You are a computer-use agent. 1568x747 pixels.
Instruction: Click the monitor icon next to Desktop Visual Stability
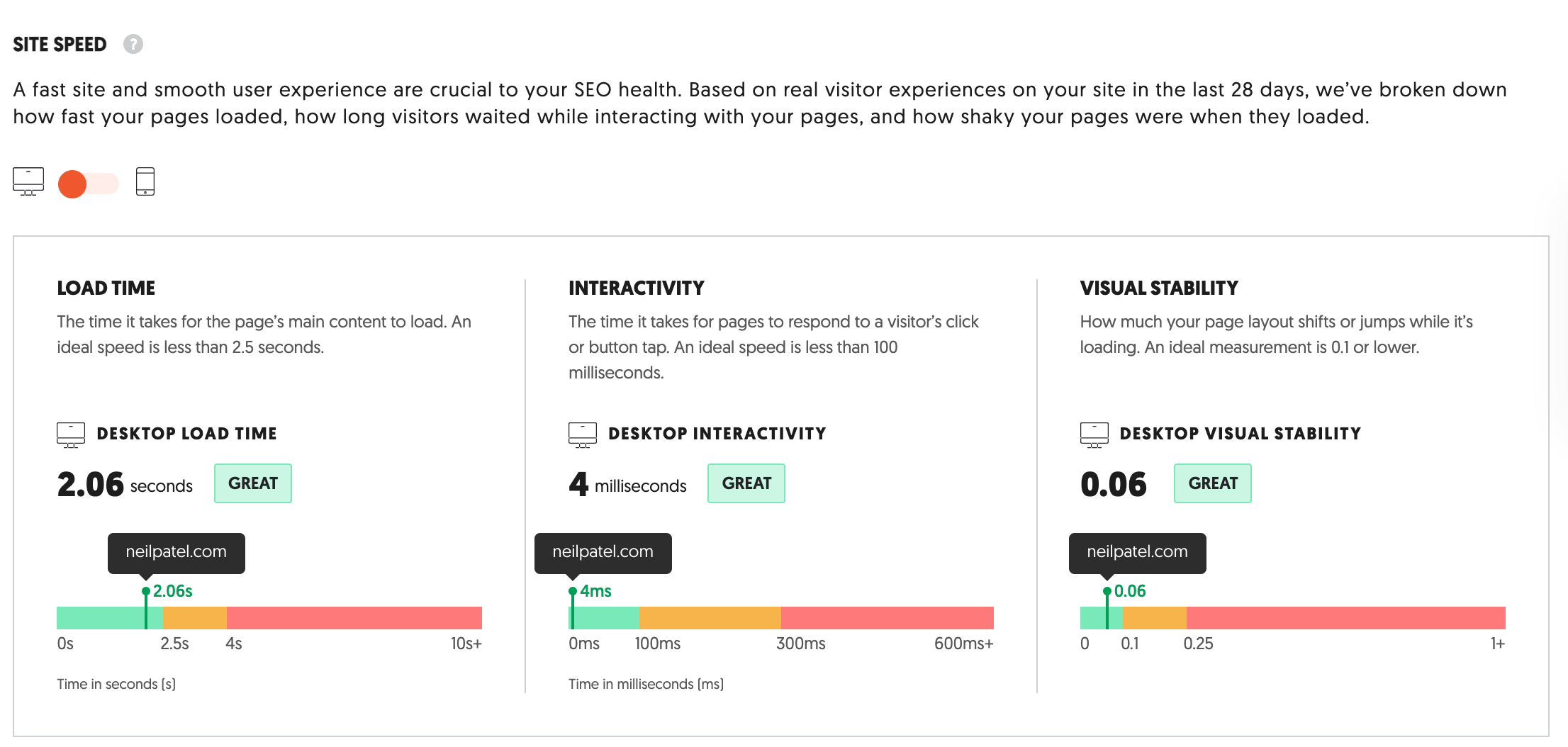click(x=1094, y=434)
